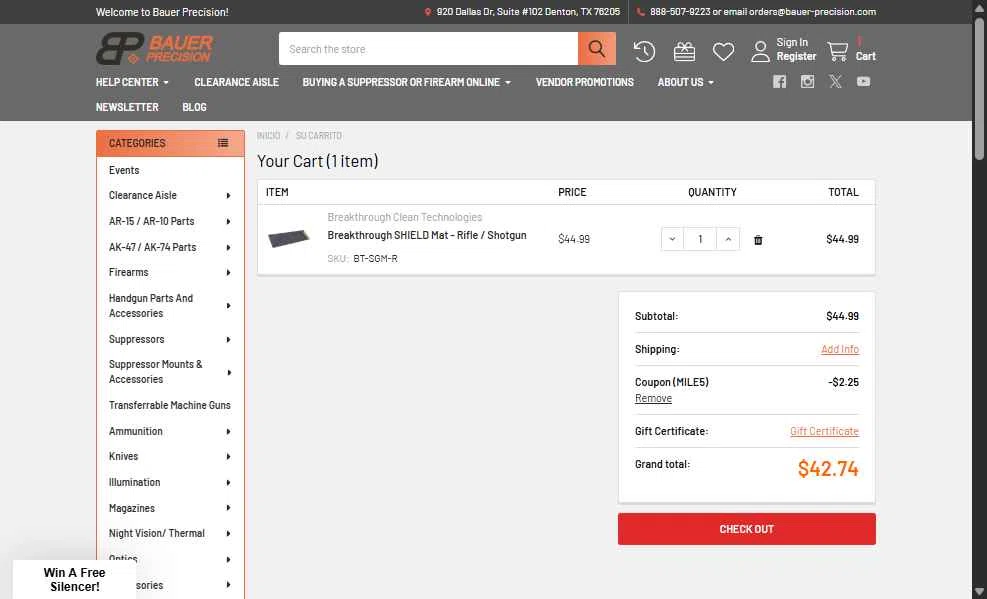This screenshot has height=599, width=987.
Task: Open the gift certificates box icon
Action: click(x=684, y=51)
